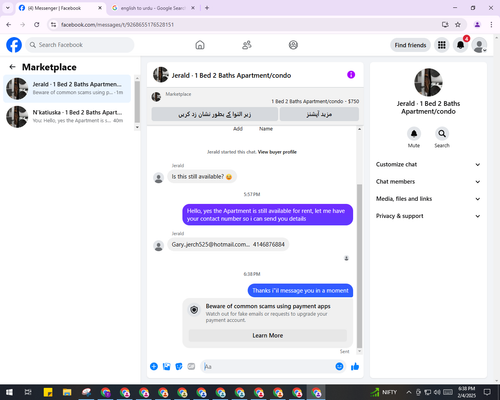Mute the conversation with the bell icon
Viewport: 500px width, 400px height.
click(x=414, y=134)
